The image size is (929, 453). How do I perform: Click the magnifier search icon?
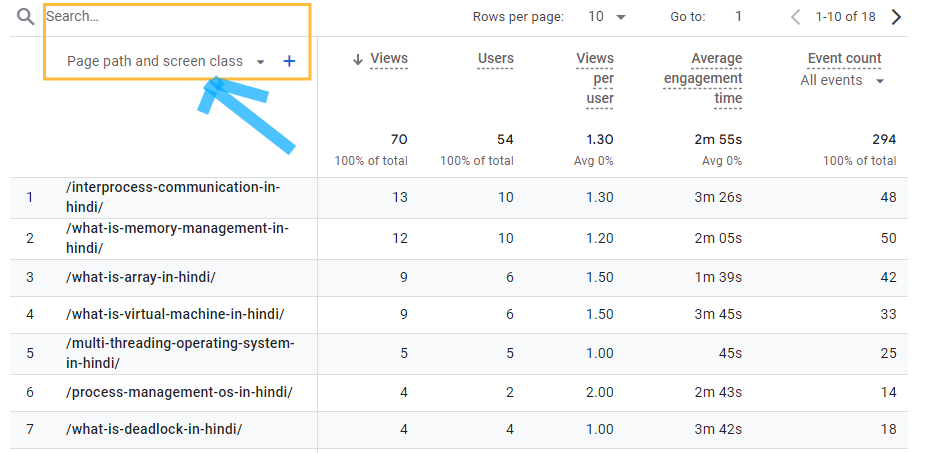click(25, 17)
